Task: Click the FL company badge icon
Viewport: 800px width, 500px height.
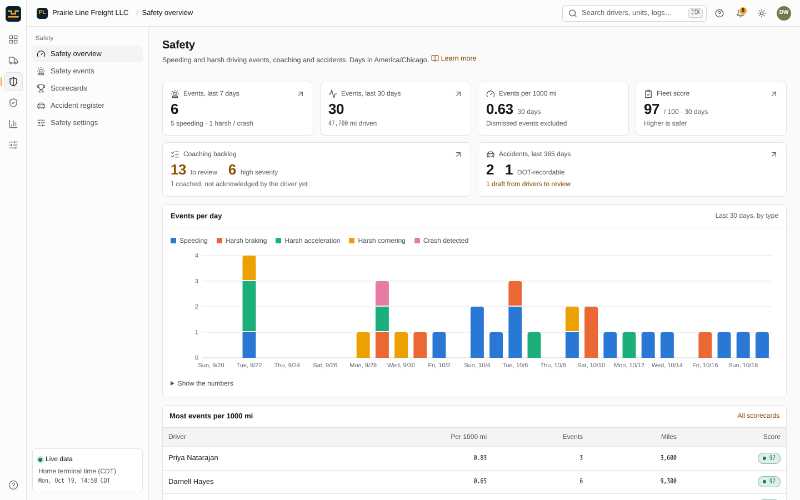Action: point(42,13)
